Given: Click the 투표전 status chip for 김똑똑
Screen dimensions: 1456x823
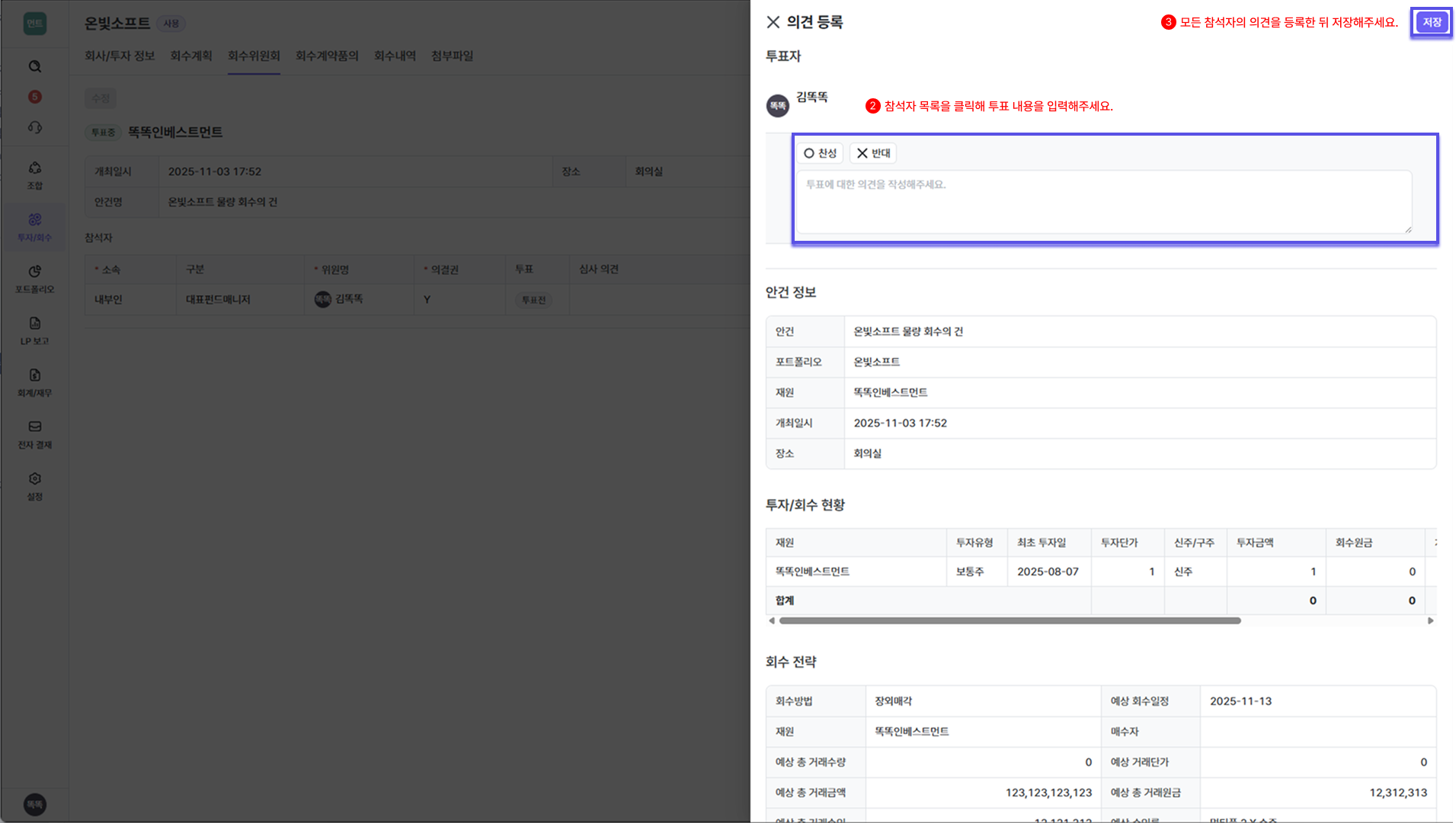Looking at the screenshot, I should pos(536,299).
